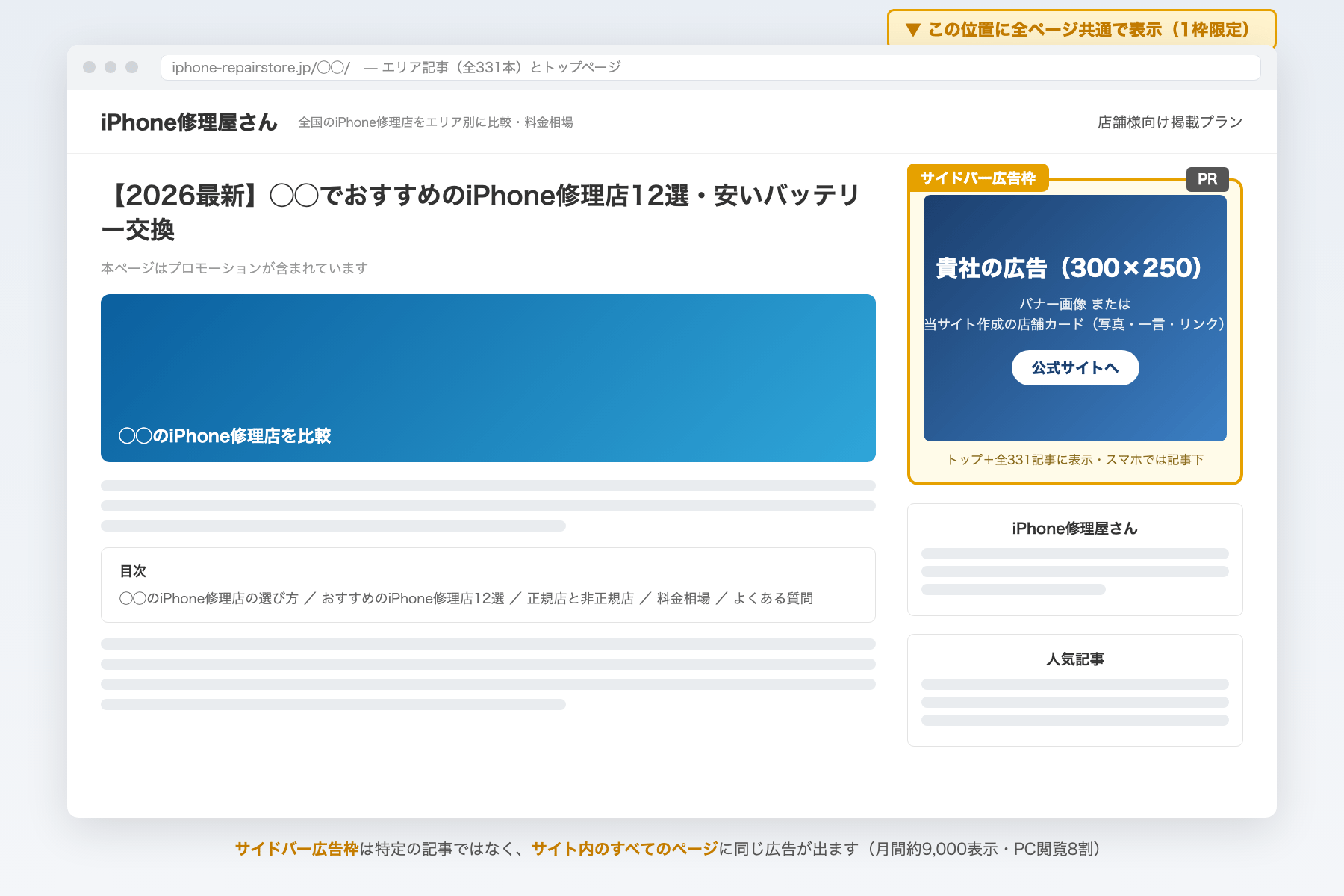Viewport: 1344px width, 896px height.
Task: Click the PR badge on the ad frame
Action: [x=1207, y=179]
